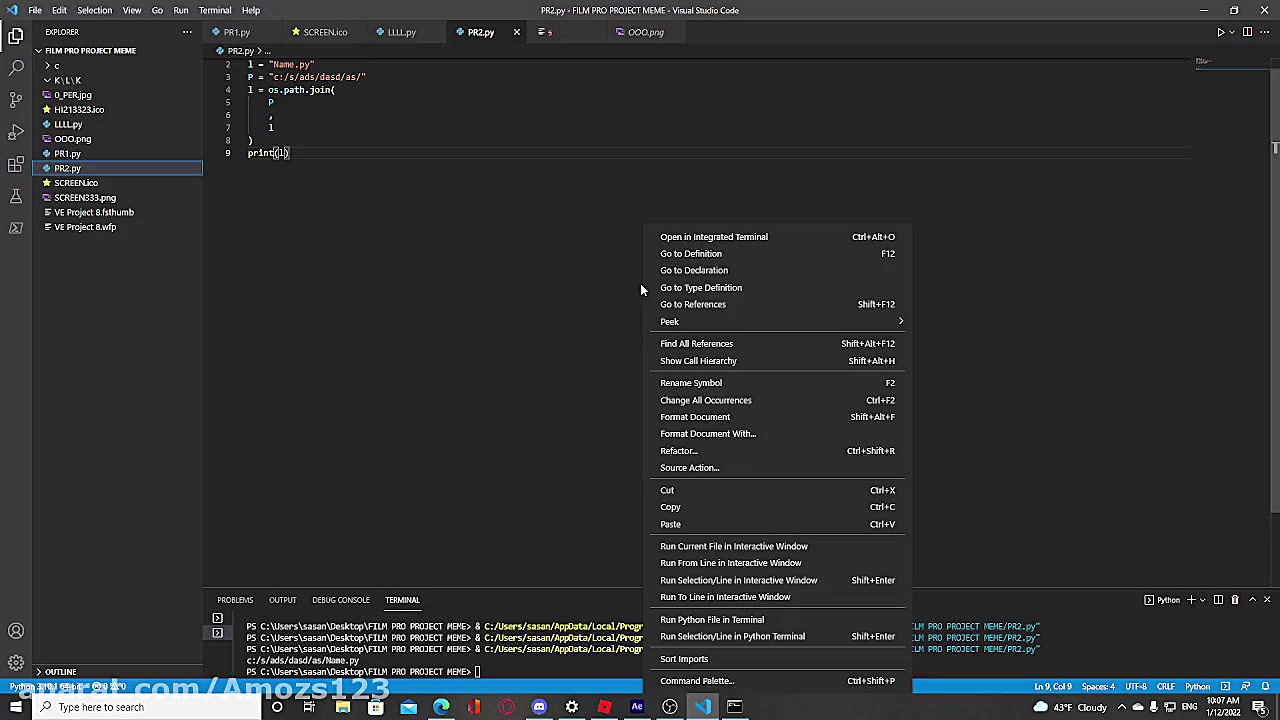Open the Manage gear in activity bar
This screenshot has width=1280, height=720.
(x=16, y=662)
